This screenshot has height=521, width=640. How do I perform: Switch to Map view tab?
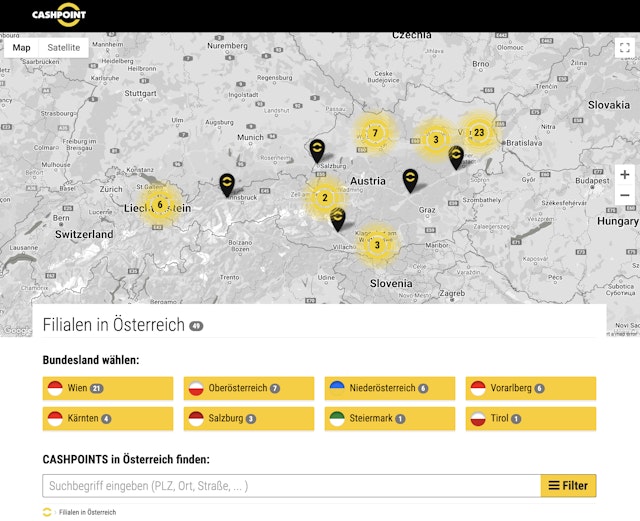(22, 48)
